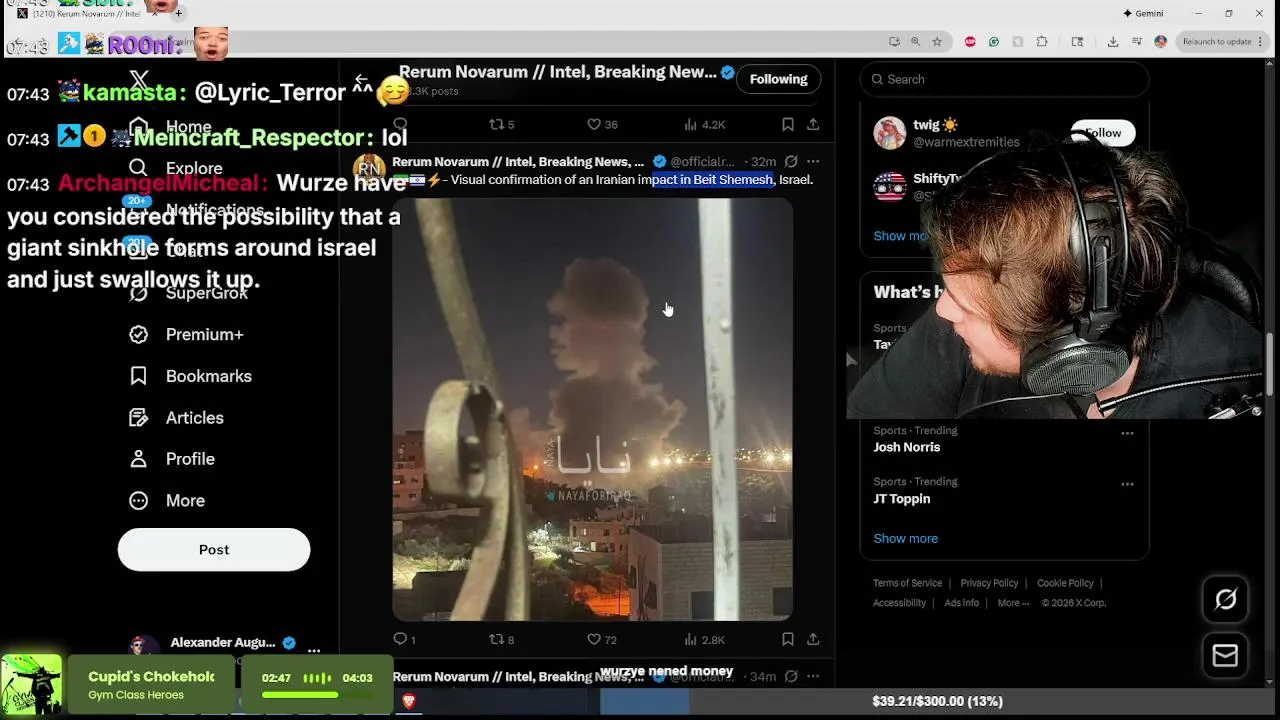Open options menu for Josh Norris trend
1280x720 pixels.
coord(1127,433)
